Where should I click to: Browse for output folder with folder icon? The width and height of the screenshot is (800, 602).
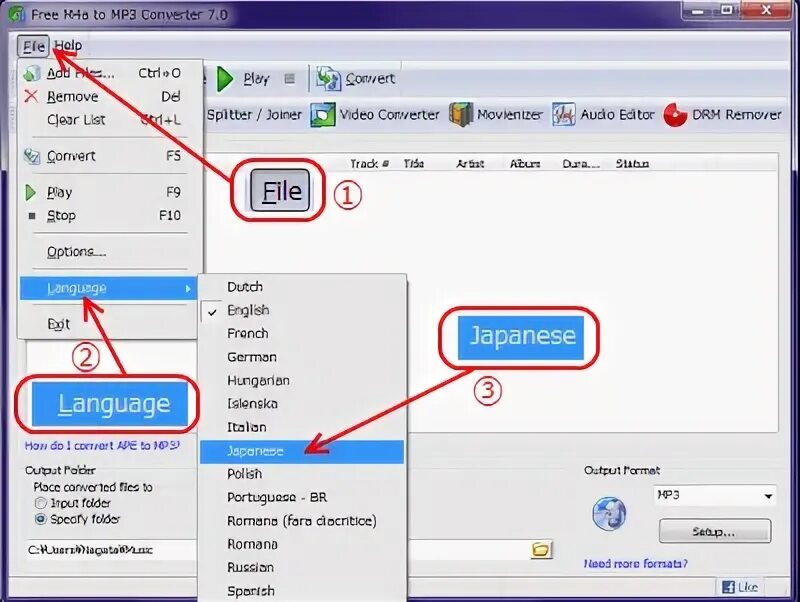(541, 549)
